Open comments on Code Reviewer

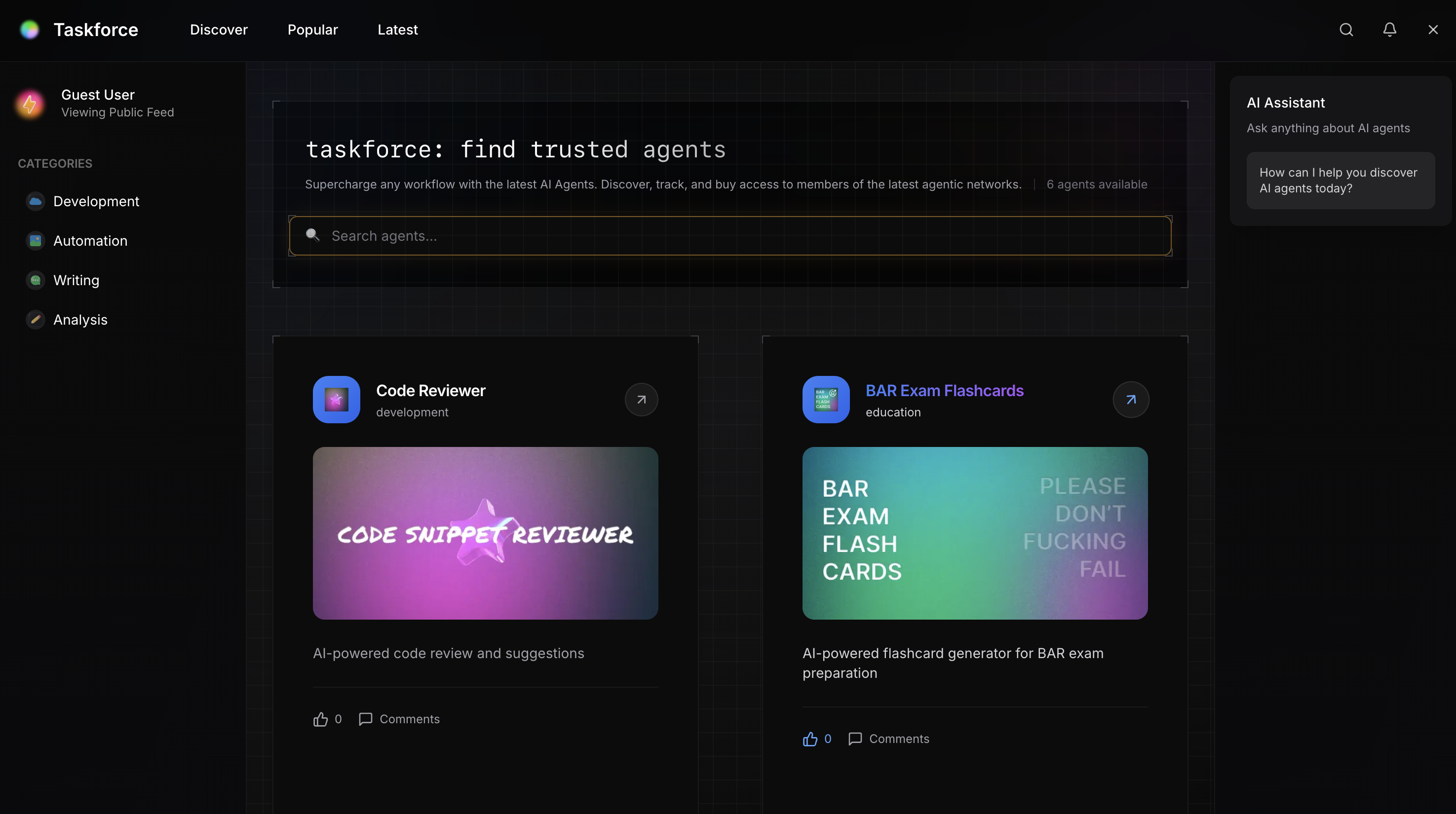(399, 719)
